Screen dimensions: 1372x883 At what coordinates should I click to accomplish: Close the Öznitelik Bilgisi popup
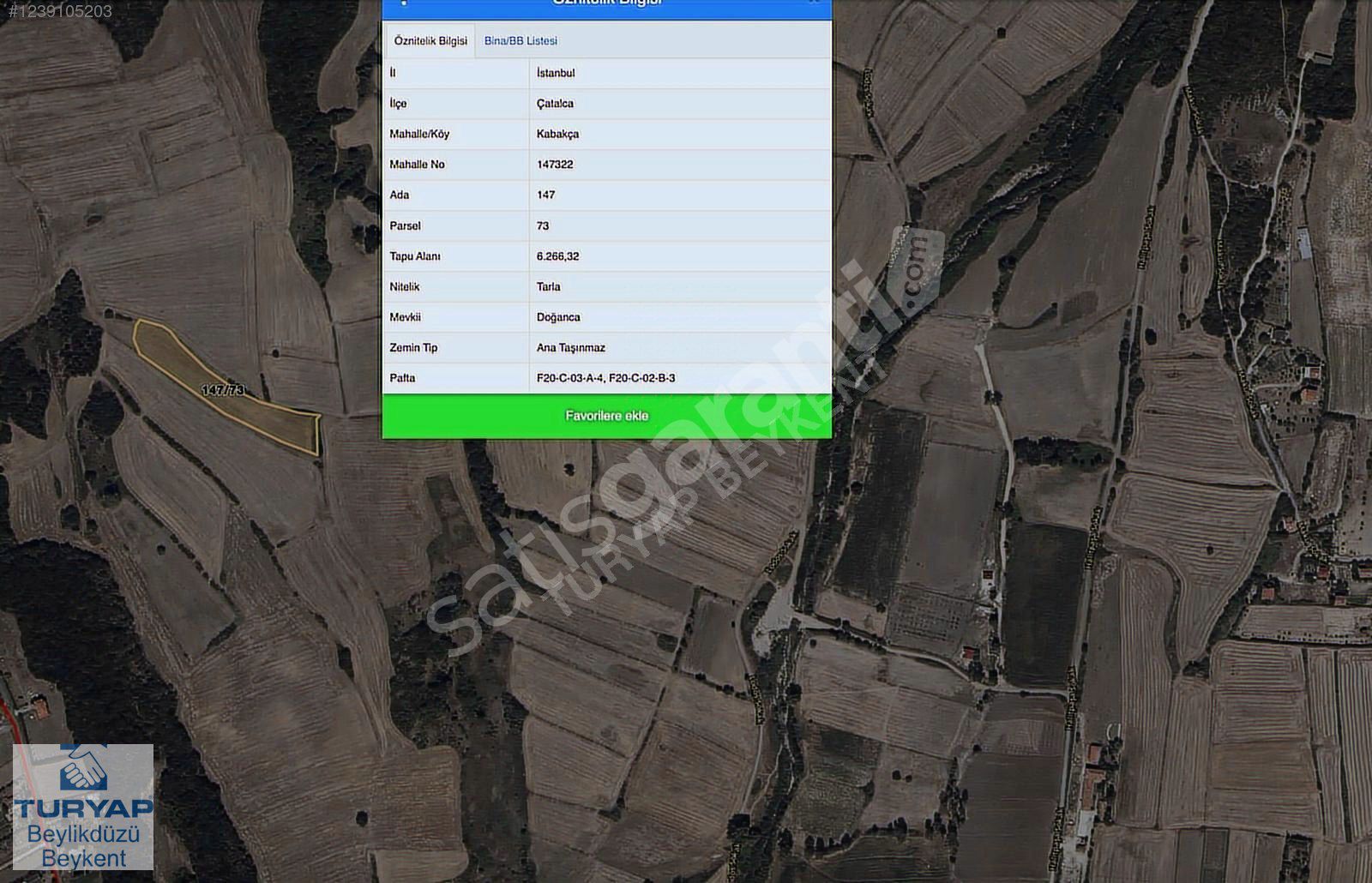tap(814, 3)
